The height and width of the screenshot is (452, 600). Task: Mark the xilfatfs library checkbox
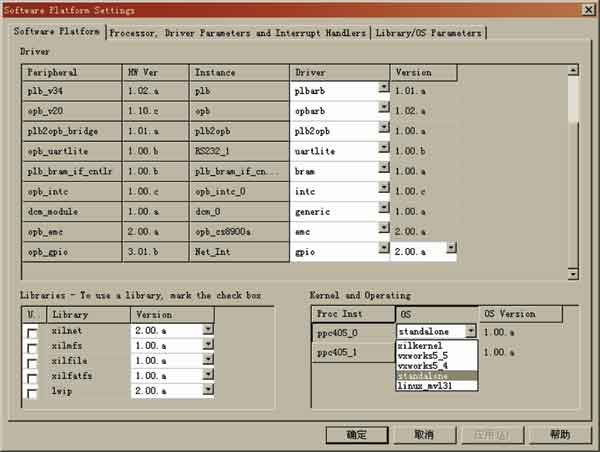(x=32, y=377)
